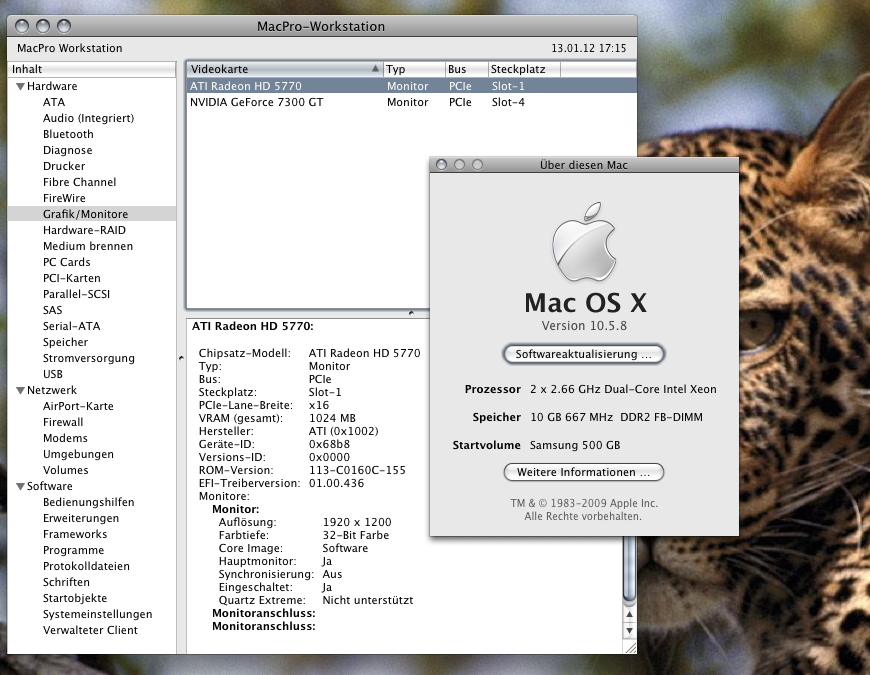Select Startobjekte entry
This screenshot has width=870, height=675.
click(75, 598)
